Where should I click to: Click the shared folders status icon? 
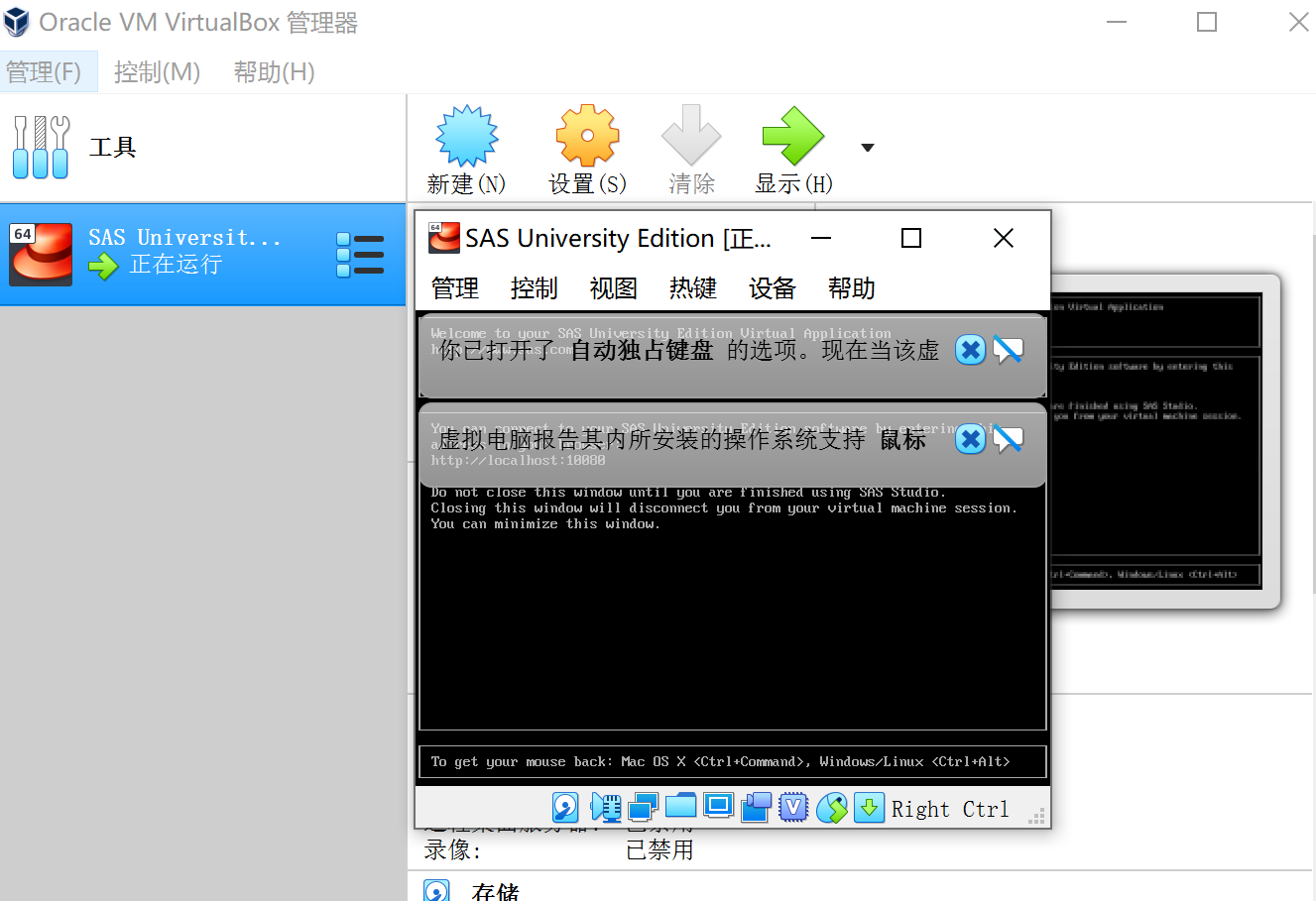point(681,807)
